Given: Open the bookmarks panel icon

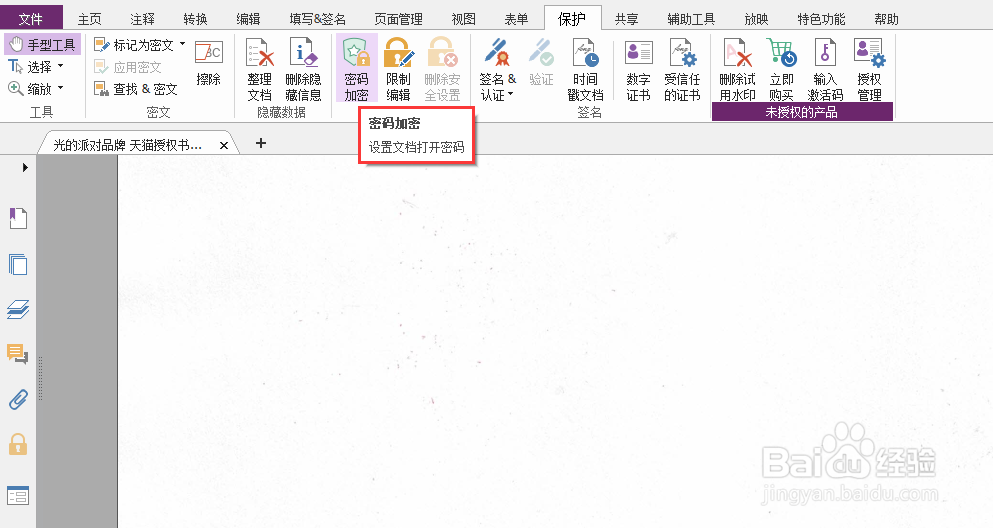Looking at the screenshot, I should coord(18,218).
